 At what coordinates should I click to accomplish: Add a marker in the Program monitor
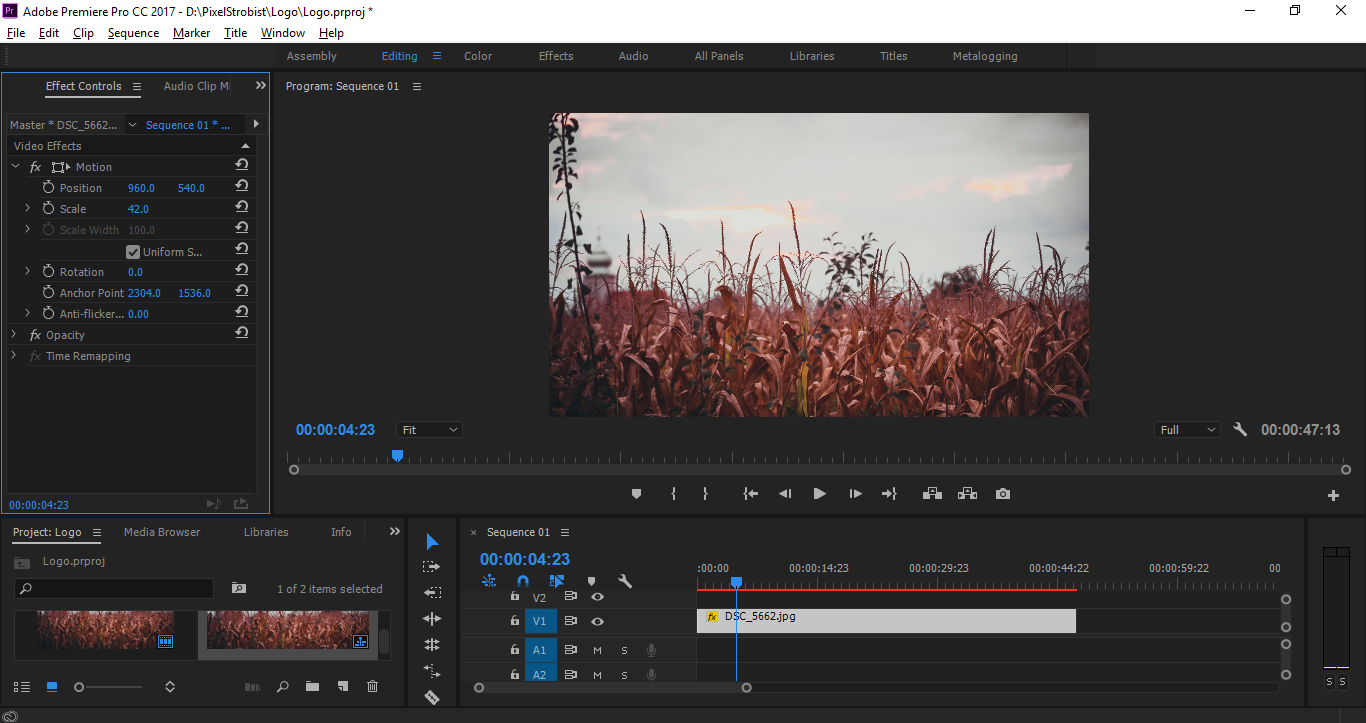click(x=637, y=493)
